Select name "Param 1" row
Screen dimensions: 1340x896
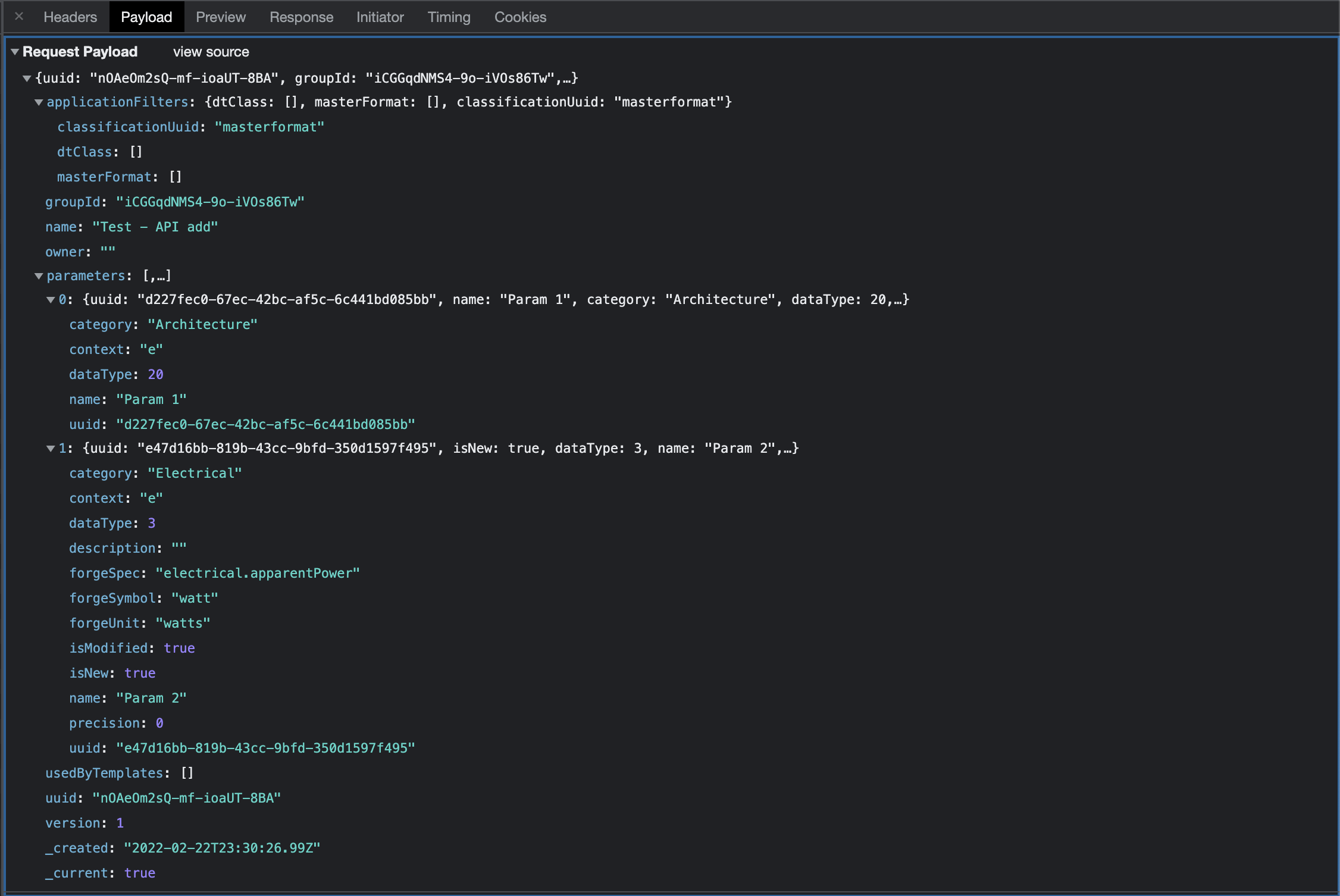click(128, 400)
